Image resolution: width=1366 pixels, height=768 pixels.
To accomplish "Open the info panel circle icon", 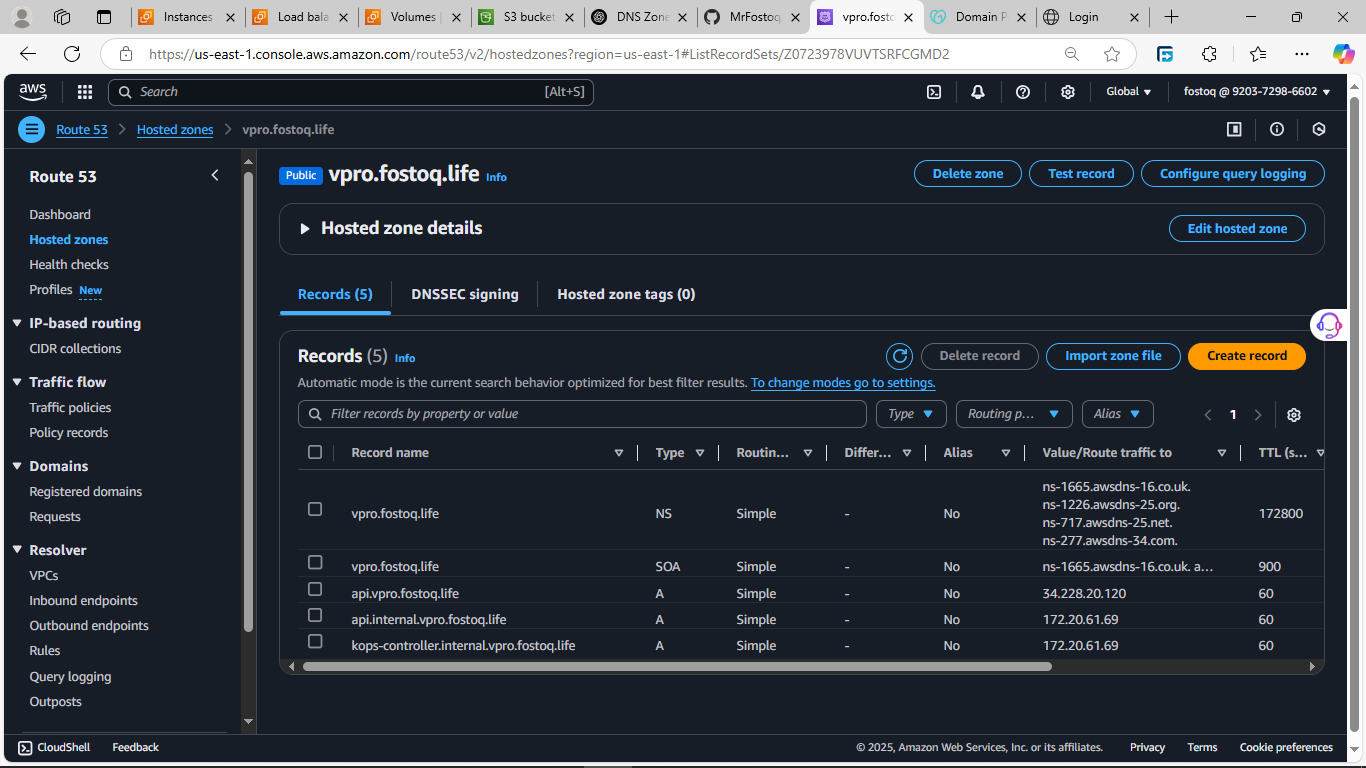I will (x=1277, y=129).
